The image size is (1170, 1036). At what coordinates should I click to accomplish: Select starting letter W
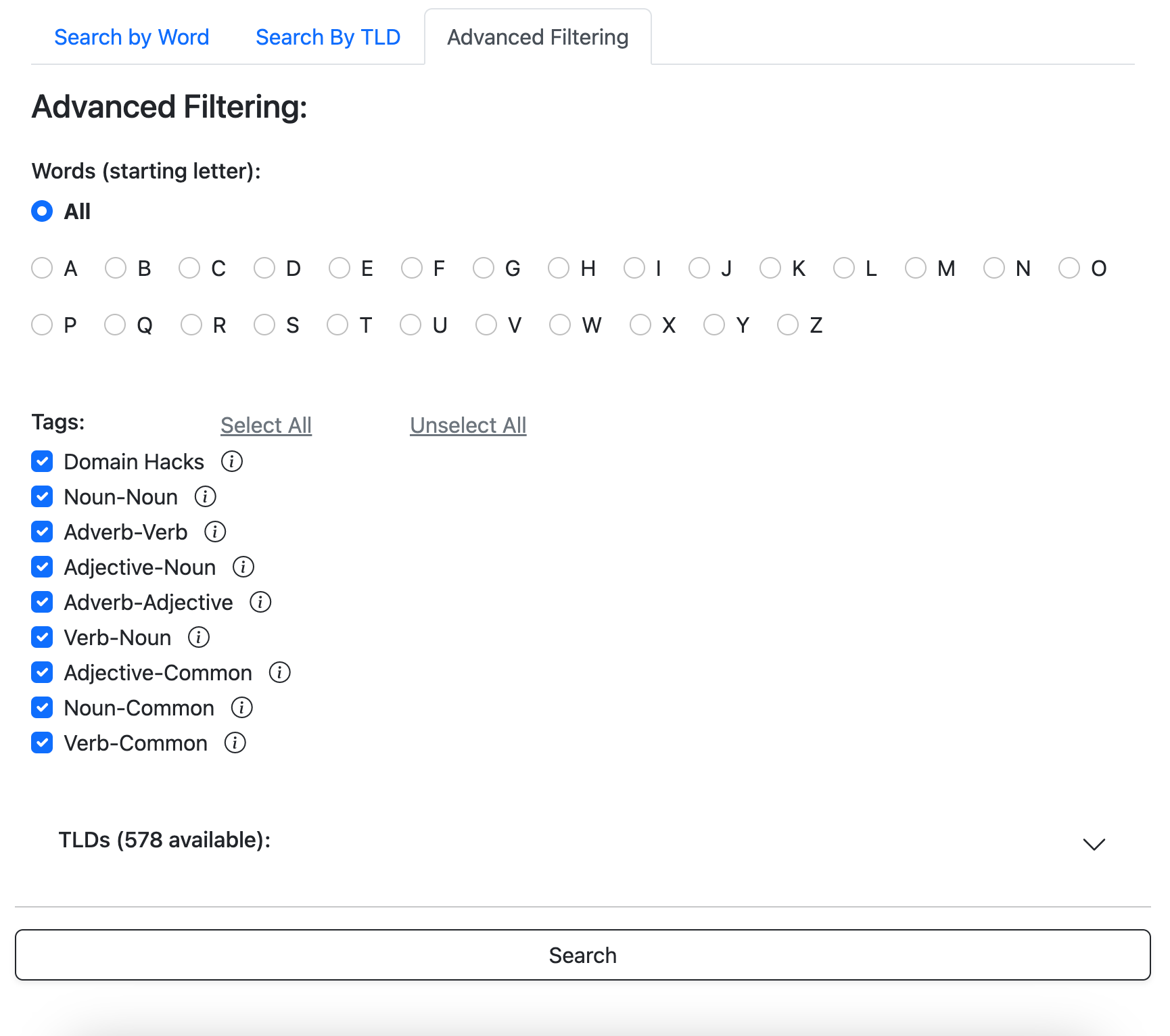click(560, 325)
